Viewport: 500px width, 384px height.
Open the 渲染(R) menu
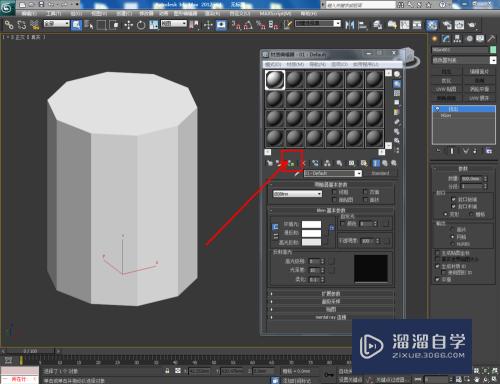click(x=212, y=13)
